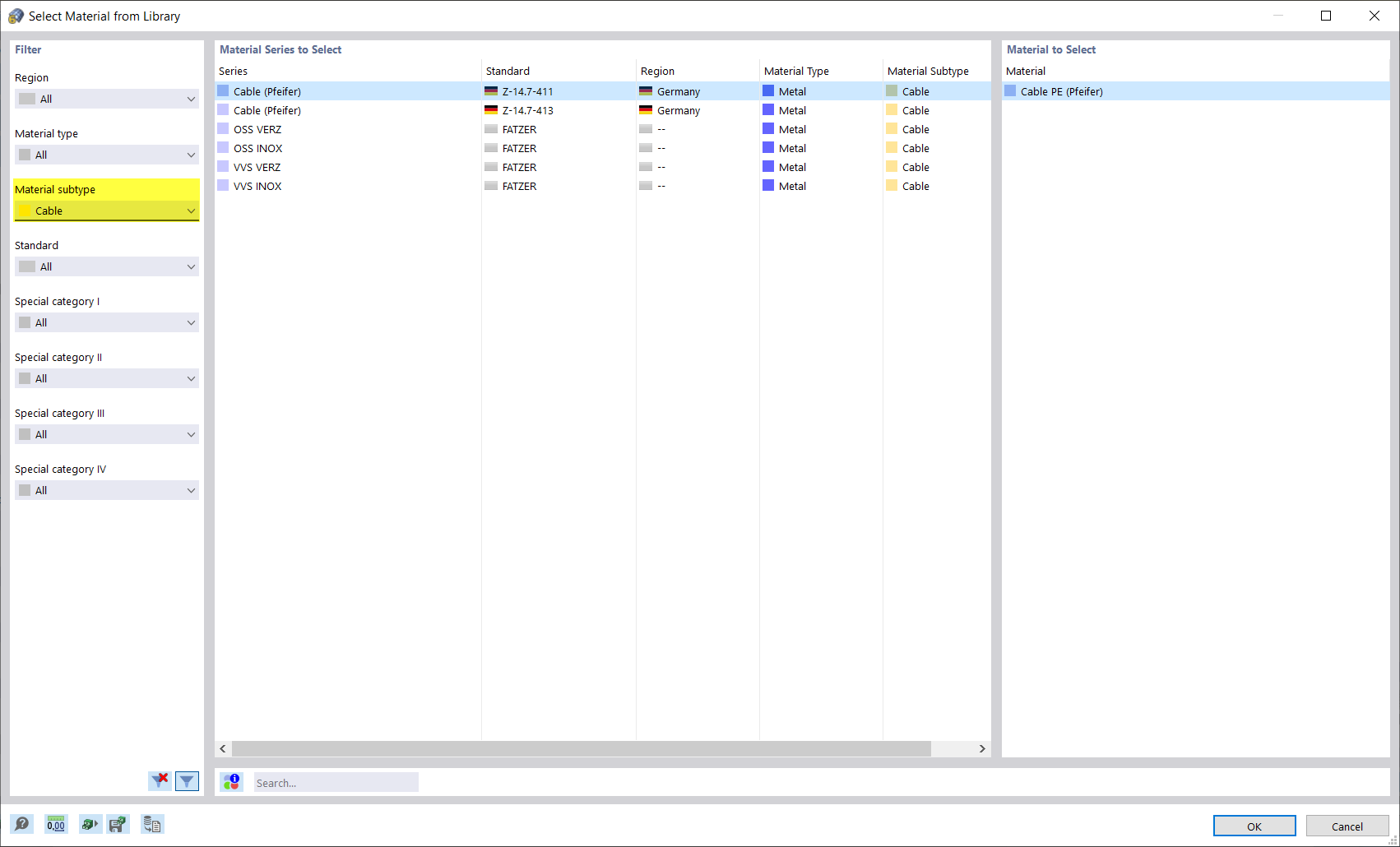Click color swatch beside OSS VERZ series
Screen dimensions: 1400x847
point(223,128)
